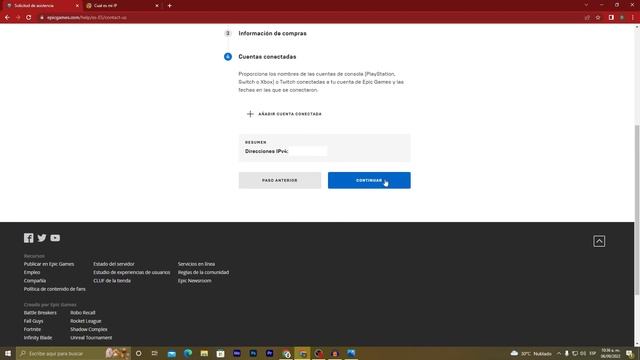Open the browser side panel icon
The width and height of the screenshot is (640, 360).
611,18
